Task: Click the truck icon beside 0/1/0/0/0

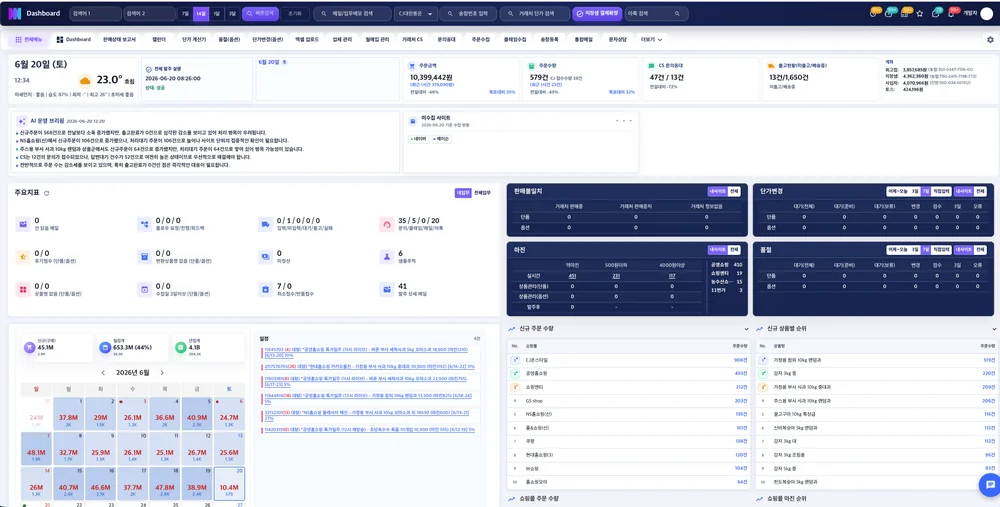Action: click(x=265, y=224)
